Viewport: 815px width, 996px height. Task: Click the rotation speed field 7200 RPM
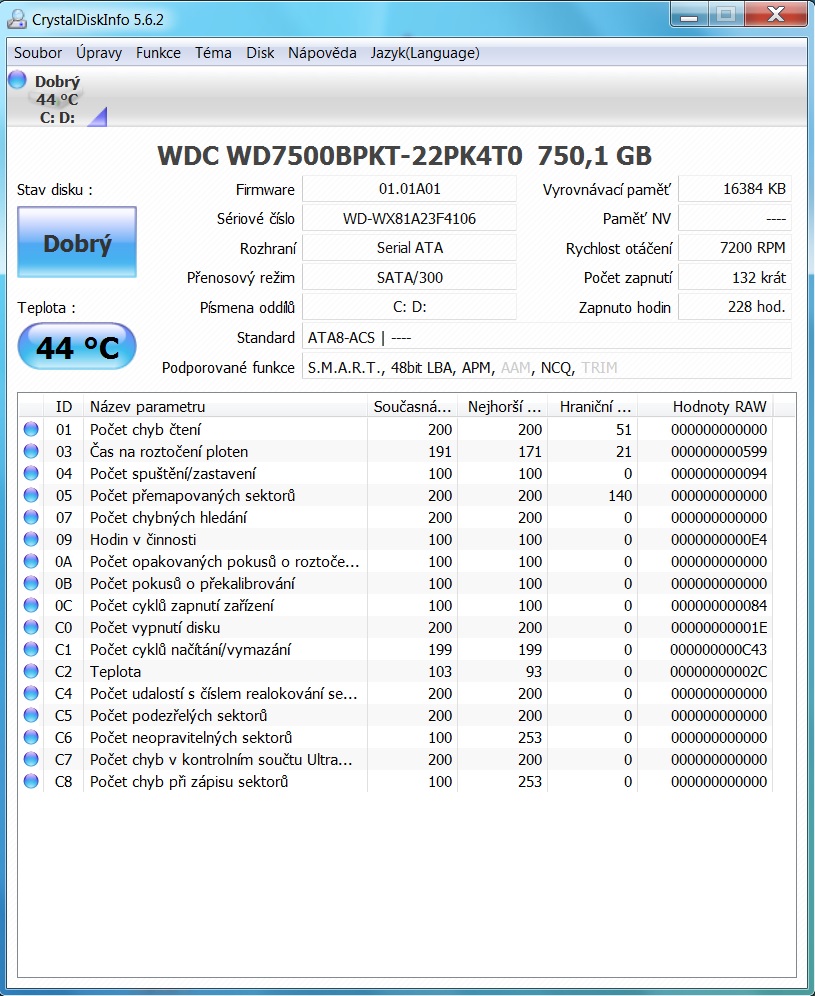pyautogui.click(x=735, y=248)
